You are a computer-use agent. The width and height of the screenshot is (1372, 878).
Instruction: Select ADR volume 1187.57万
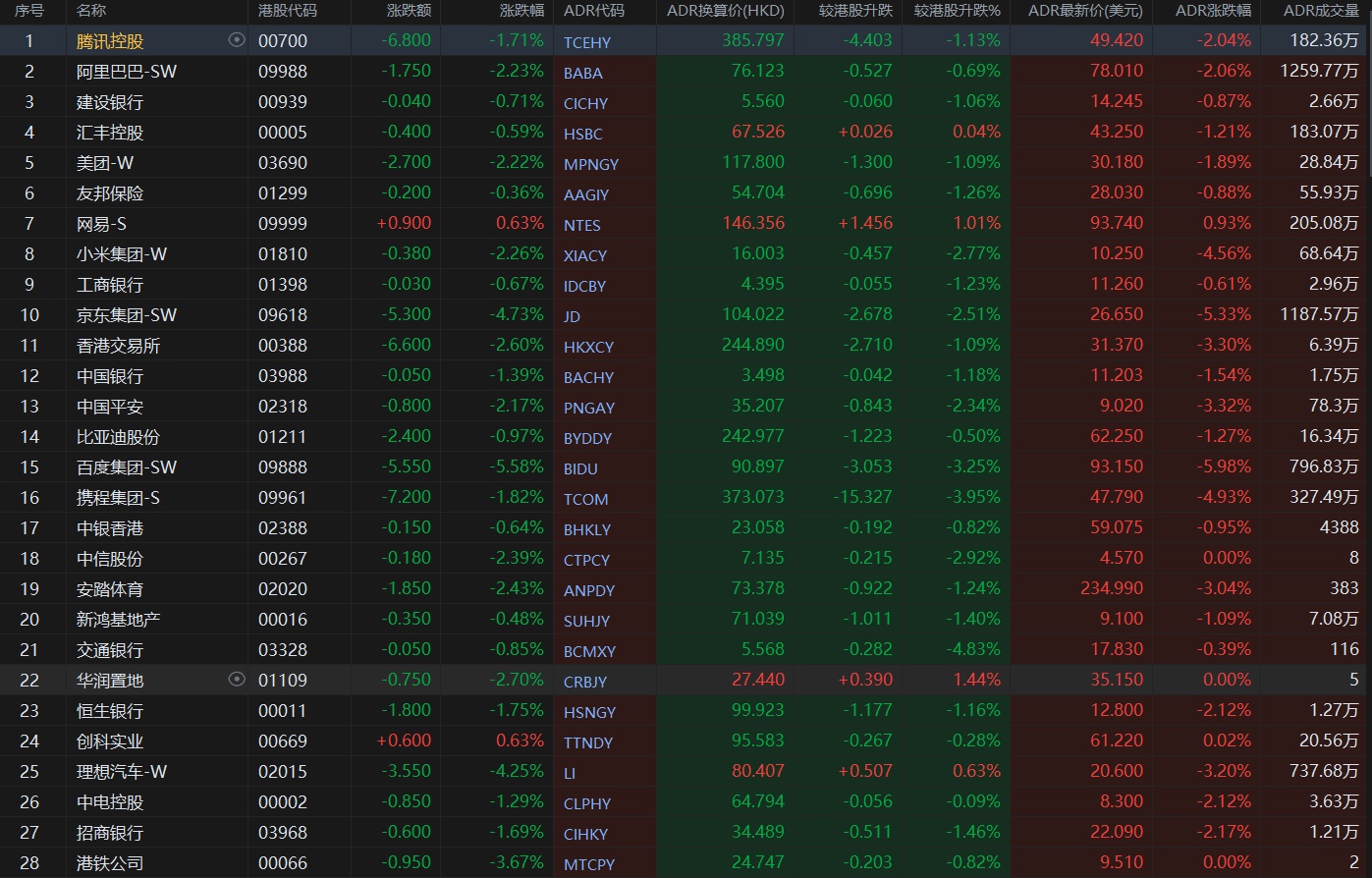pos(1320,315)
